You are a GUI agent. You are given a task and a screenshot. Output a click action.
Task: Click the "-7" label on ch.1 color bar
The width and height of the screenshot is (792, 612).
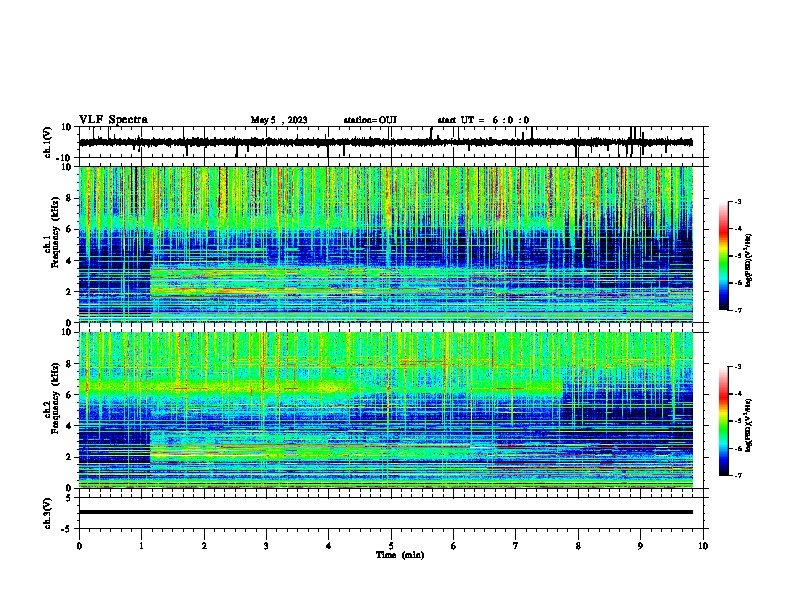(x=738, y=310)
